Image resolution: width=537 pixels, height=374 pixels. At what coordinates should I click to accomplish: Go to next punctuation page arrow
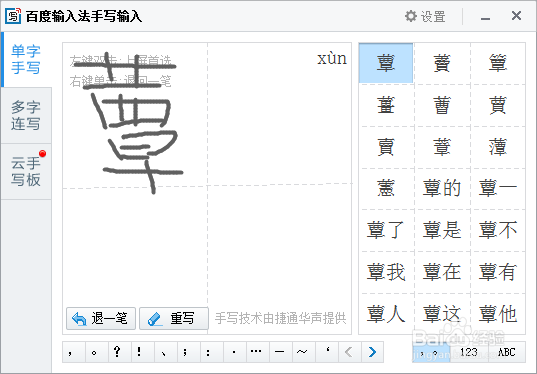coord(372,352)
